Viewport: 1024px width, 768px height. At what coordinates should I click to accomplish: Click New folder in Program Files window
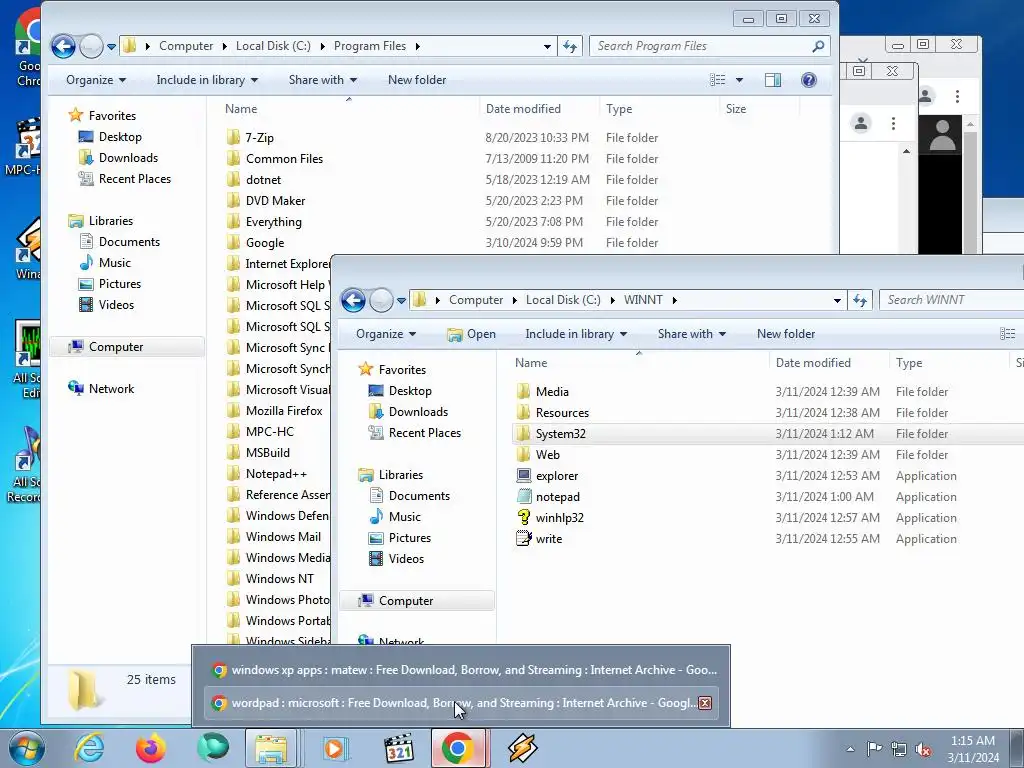tap(417, 80)
